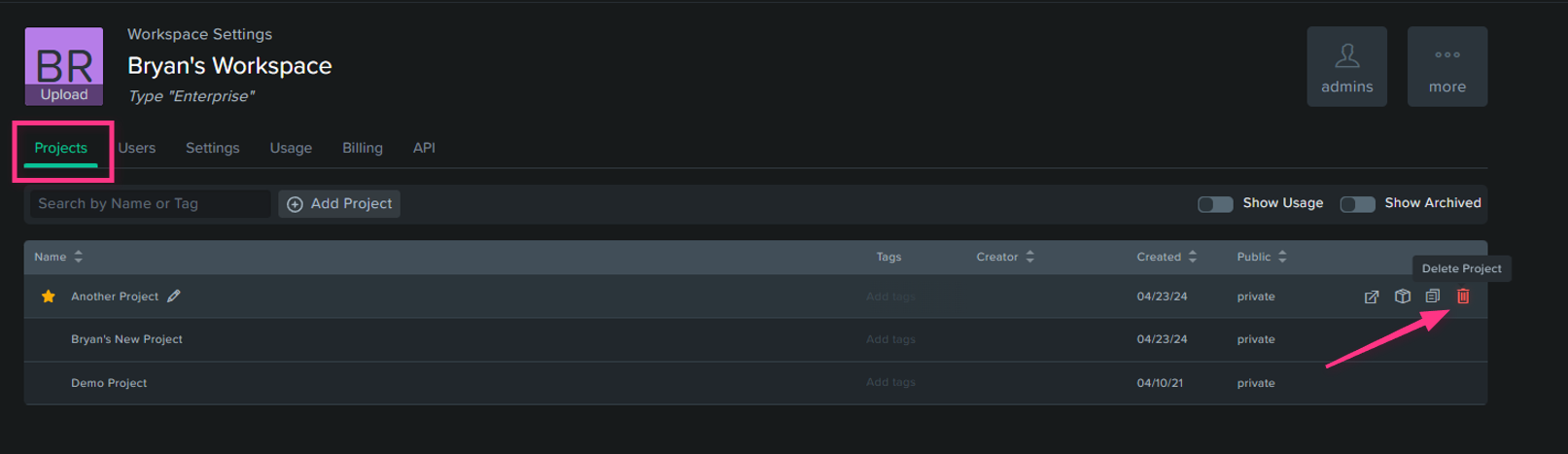Click the pencil icon to rename Another Project
This screenshot has width=1568, height=454.
click(173, 296)
